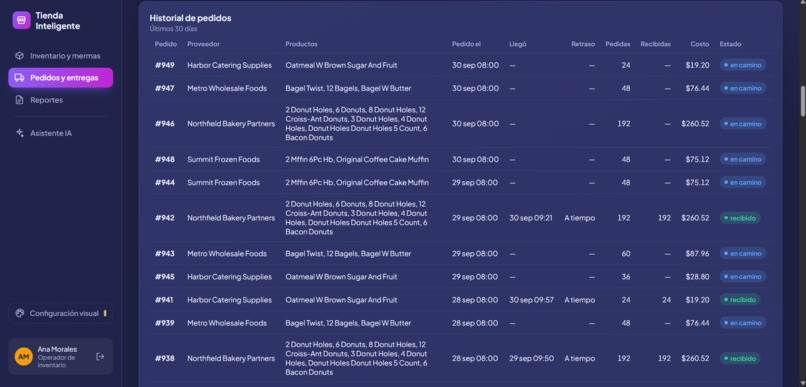Select order number #949
This screenshot has width=806, height=387.
coord(164,65)
